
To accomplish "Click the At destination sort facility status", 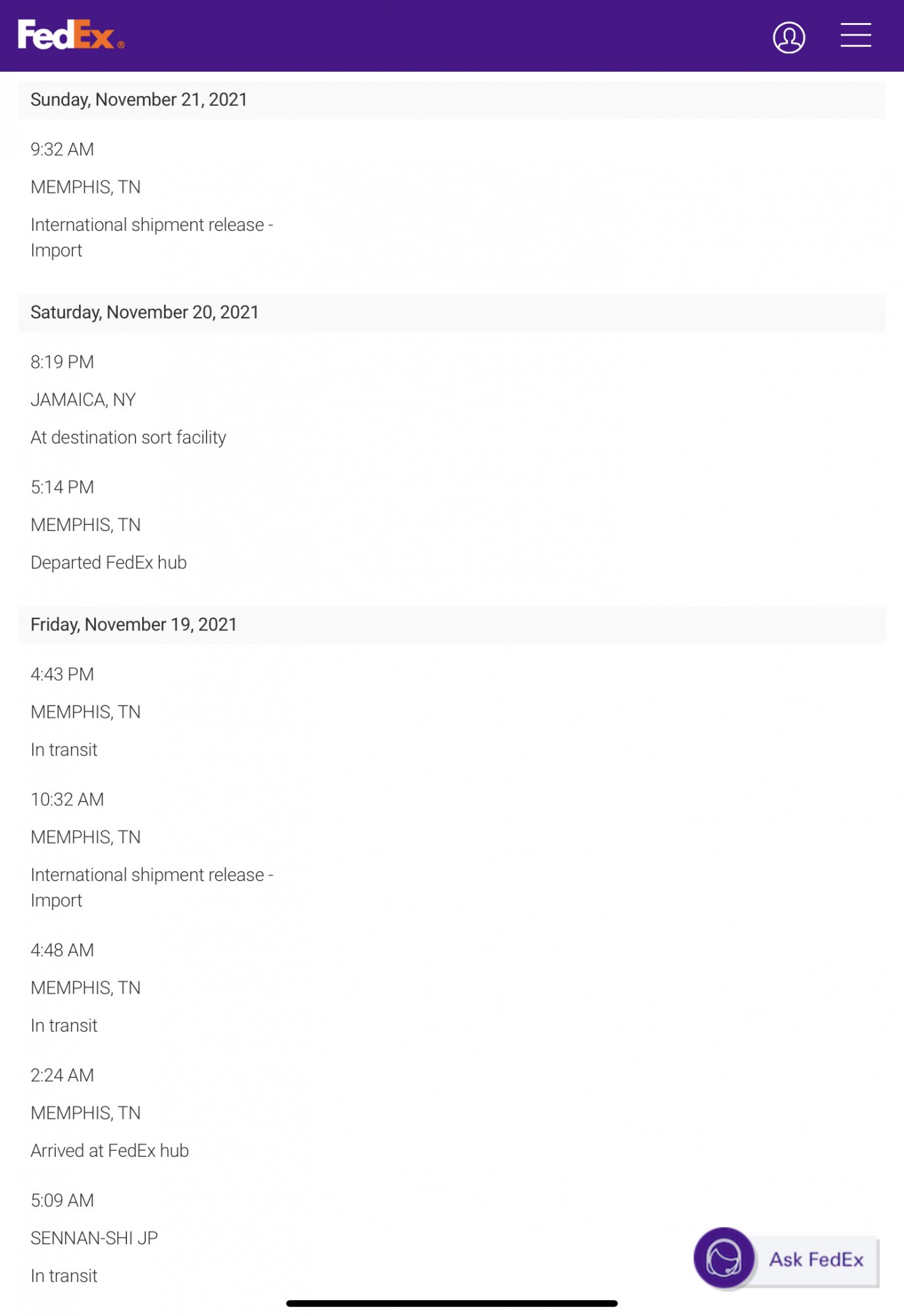I will [x=128, y=438].
